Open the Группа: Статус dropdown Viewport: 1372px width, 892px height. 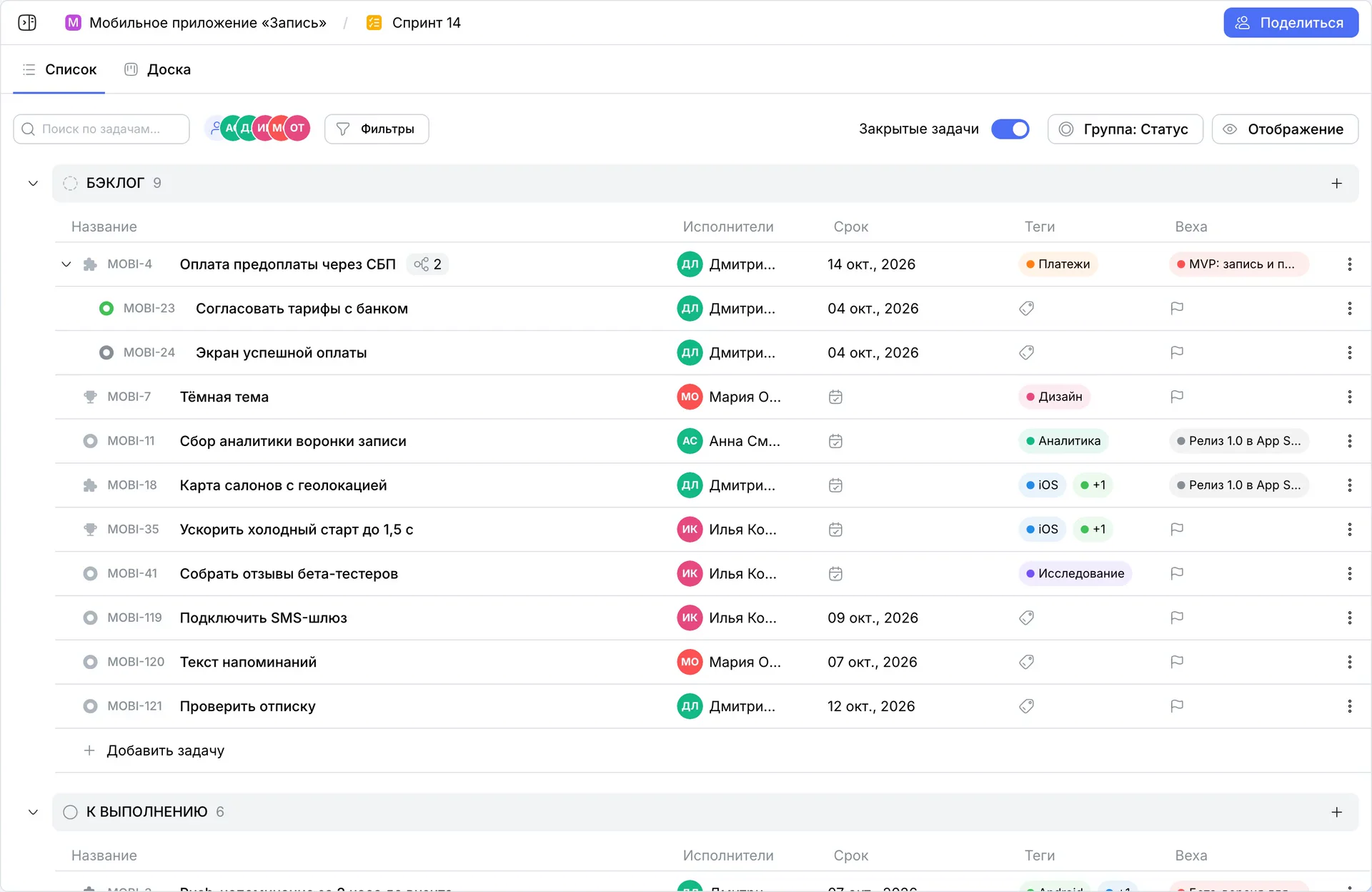(1125, 129)
